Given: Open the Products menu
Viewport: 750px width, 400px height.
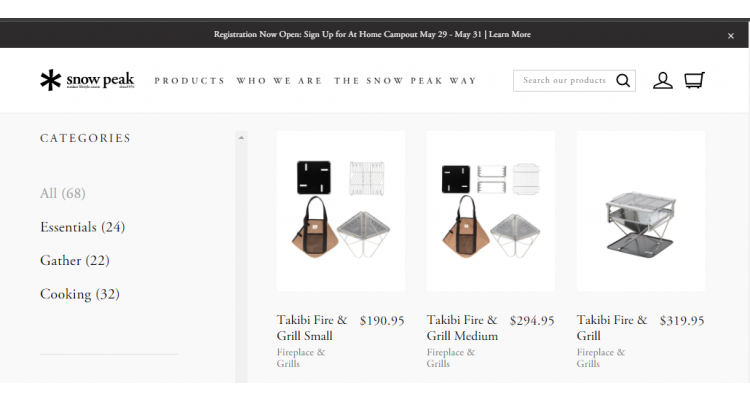Looking at the screenshot, I should pos(190,81).
